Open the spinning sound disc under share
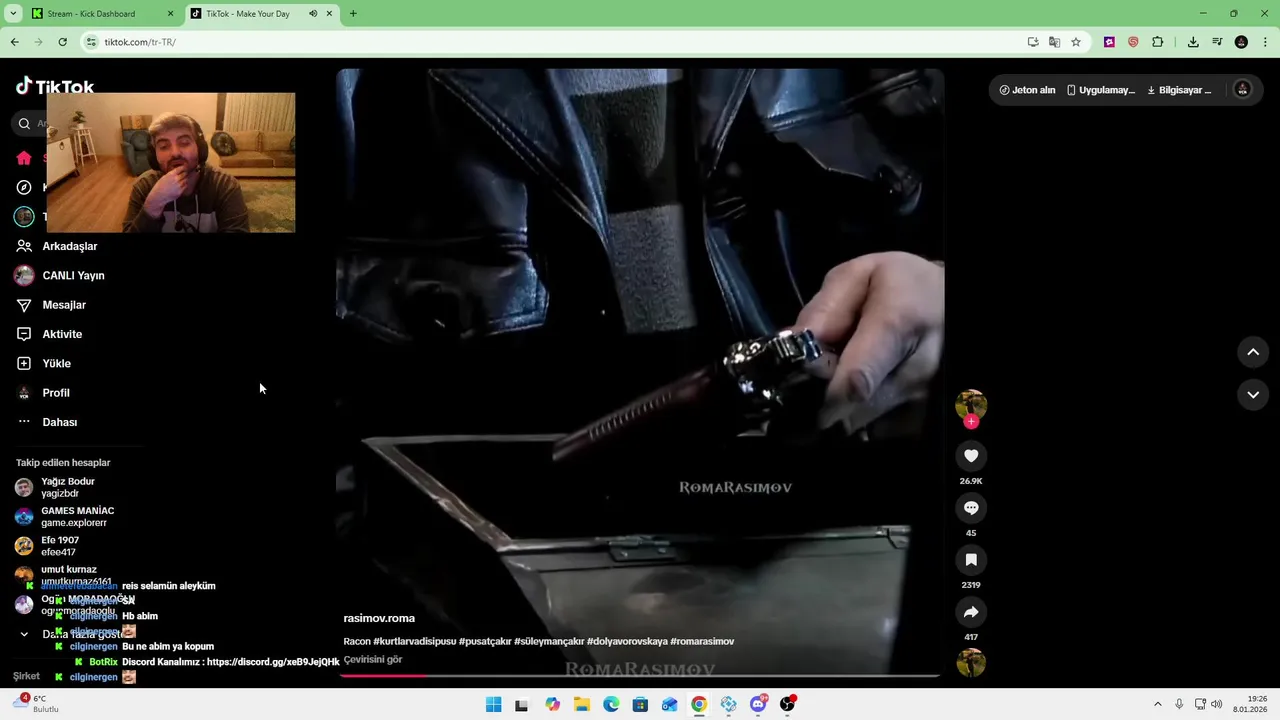1280x720 pixels. coord(971,663)
